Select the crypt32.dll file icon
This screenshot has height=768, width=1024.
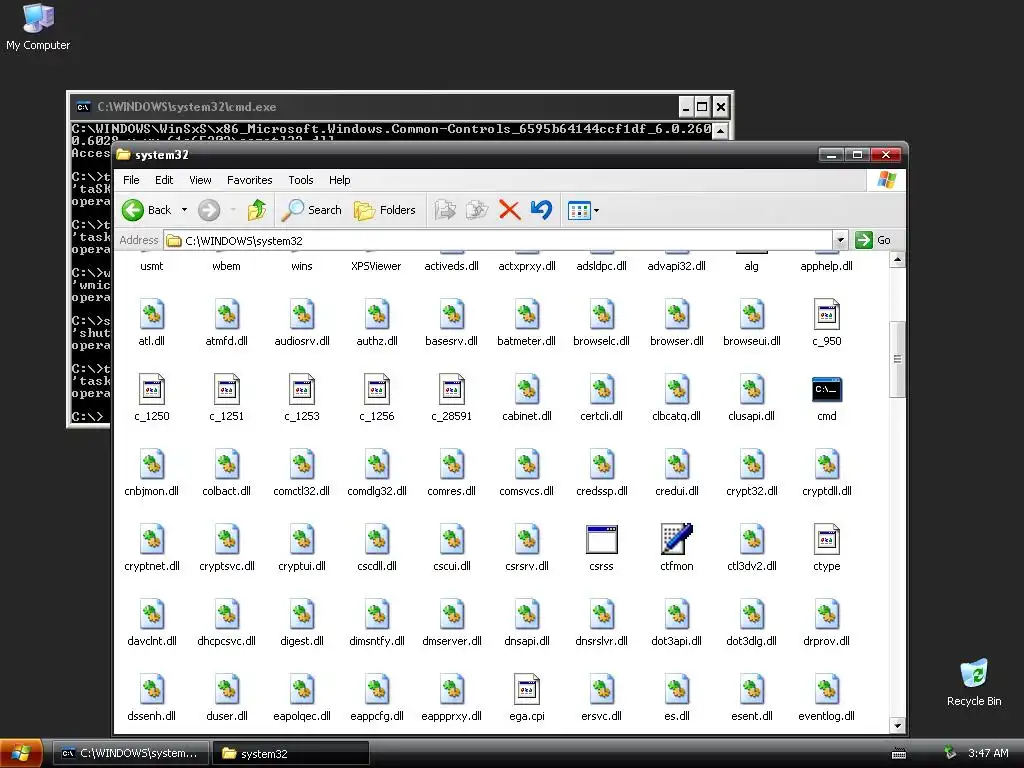[752, 465]
